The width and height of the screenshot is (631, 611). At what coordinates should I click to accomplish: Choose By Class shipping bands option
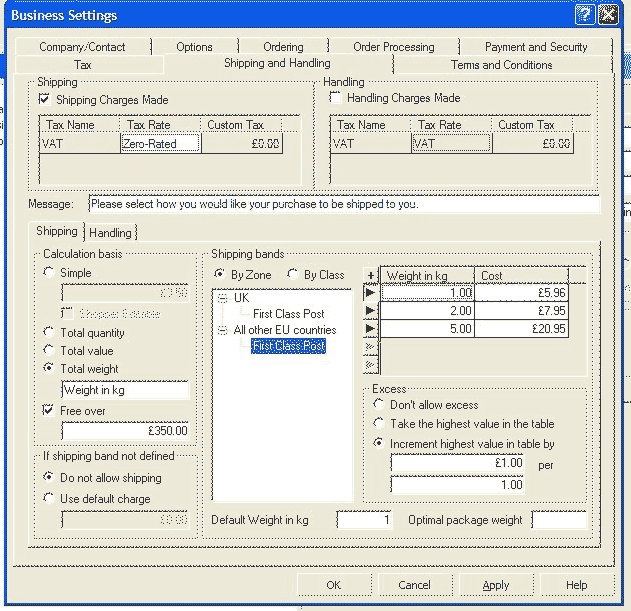click(293, 274)
